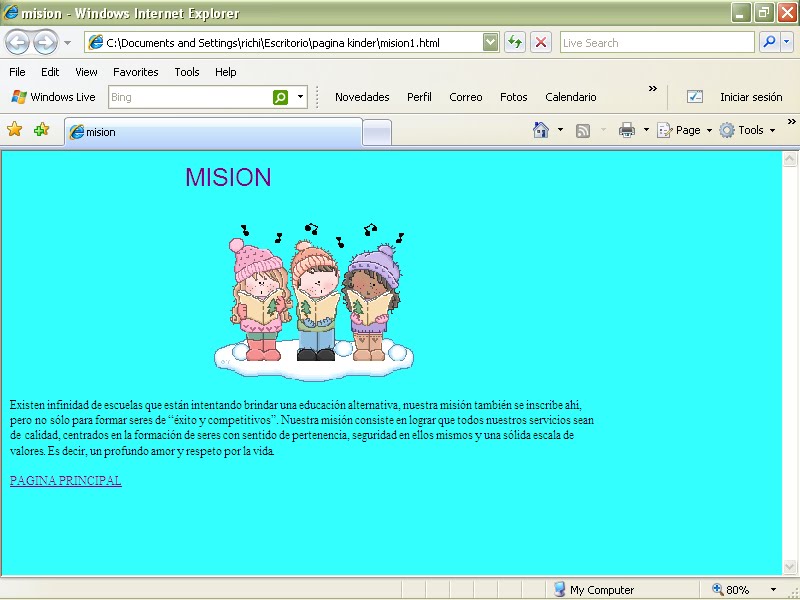Click the MISION heading text
The width and height of the screenshot is (800, 600).
coord(228,177)
